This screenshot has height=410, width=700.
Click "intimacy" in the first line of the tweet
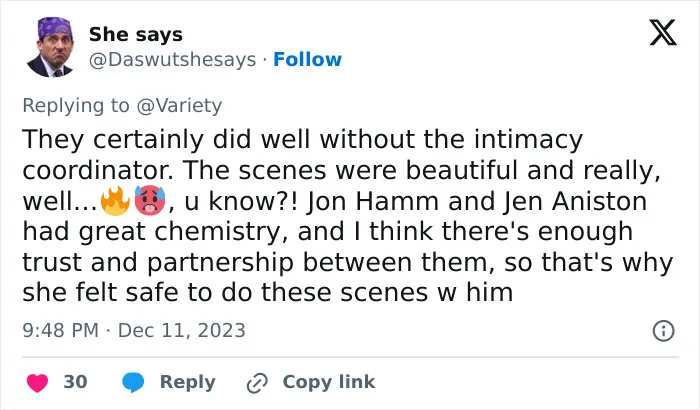[528, 139]
